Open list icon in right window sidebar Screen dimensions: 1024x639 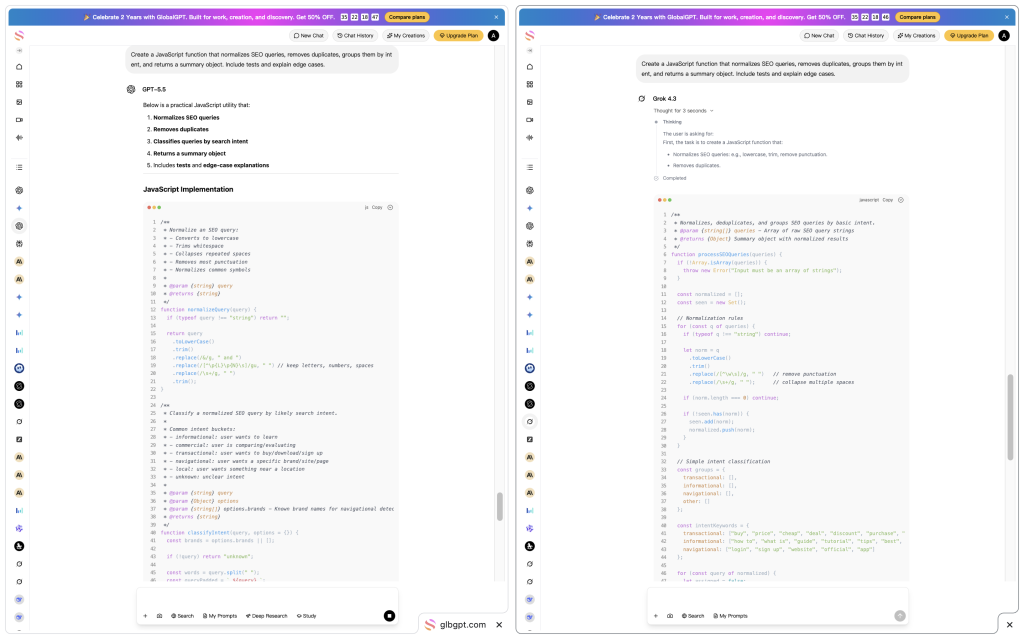click(x=530, y=167)
